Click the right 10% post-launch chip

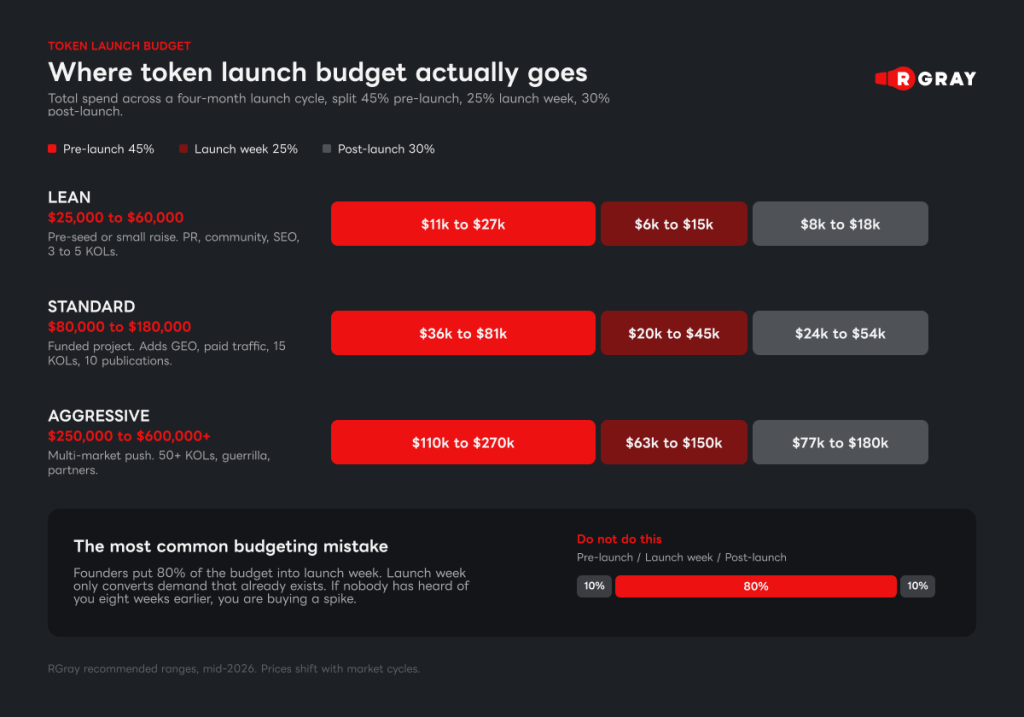pyautogui.click(x=918, y=586)
